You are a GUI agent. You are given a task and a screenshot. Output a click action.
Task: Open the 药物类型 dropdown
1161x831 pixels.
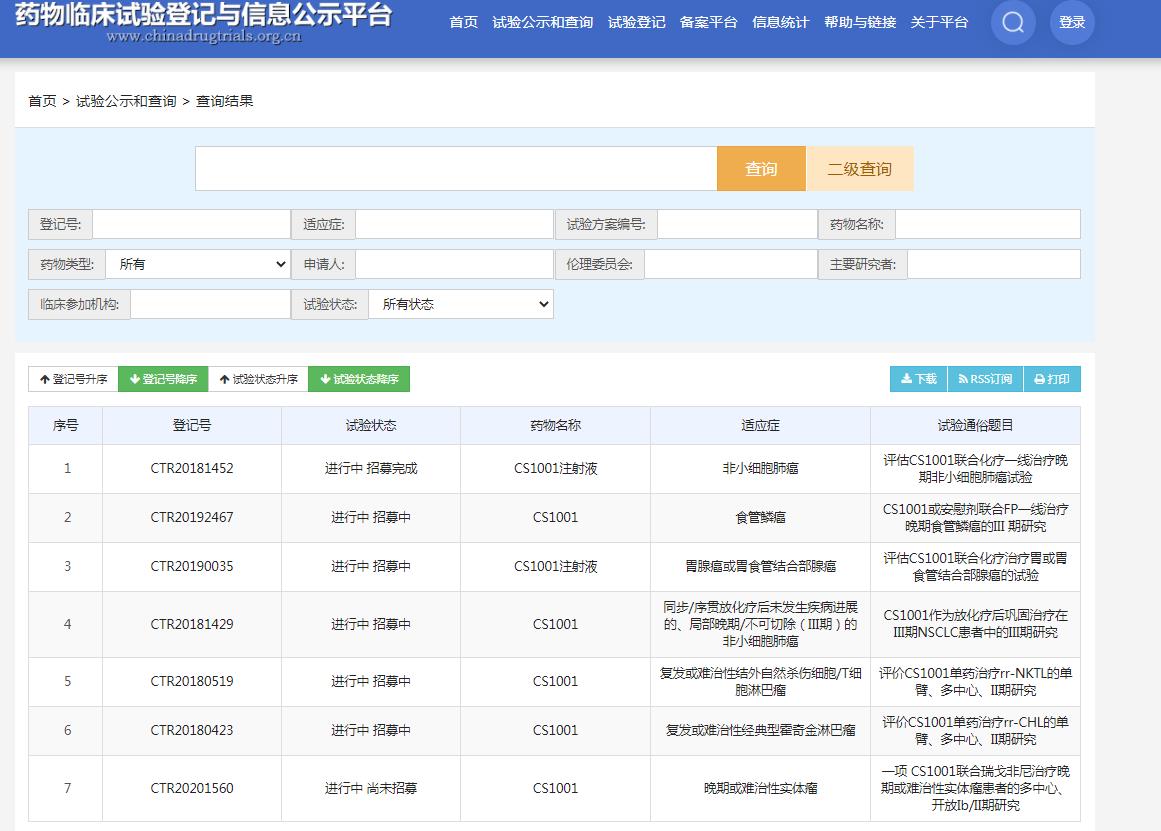[198, 264]
